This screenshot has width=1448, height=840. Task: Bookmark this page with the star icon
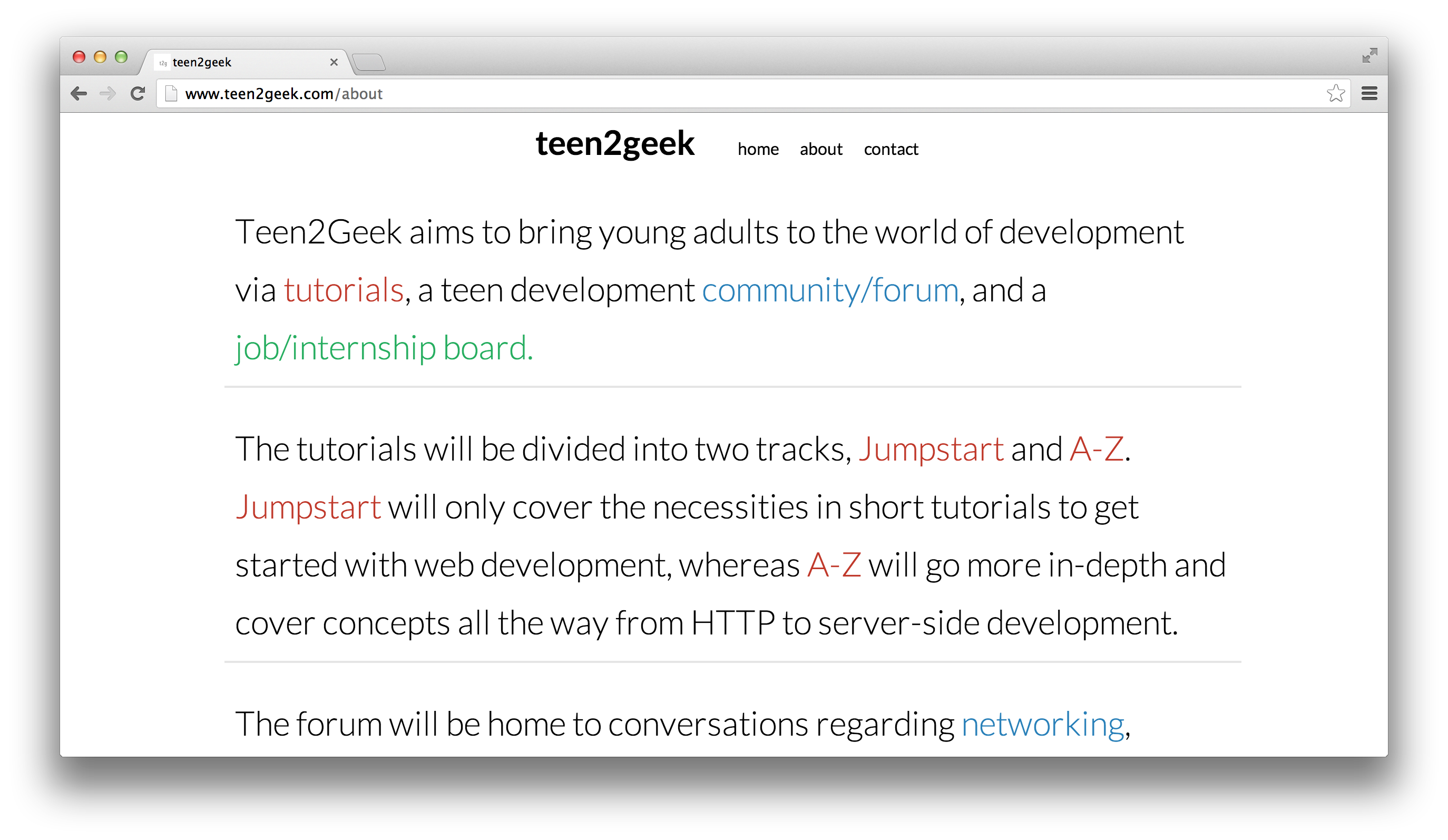coord(1335,93)
